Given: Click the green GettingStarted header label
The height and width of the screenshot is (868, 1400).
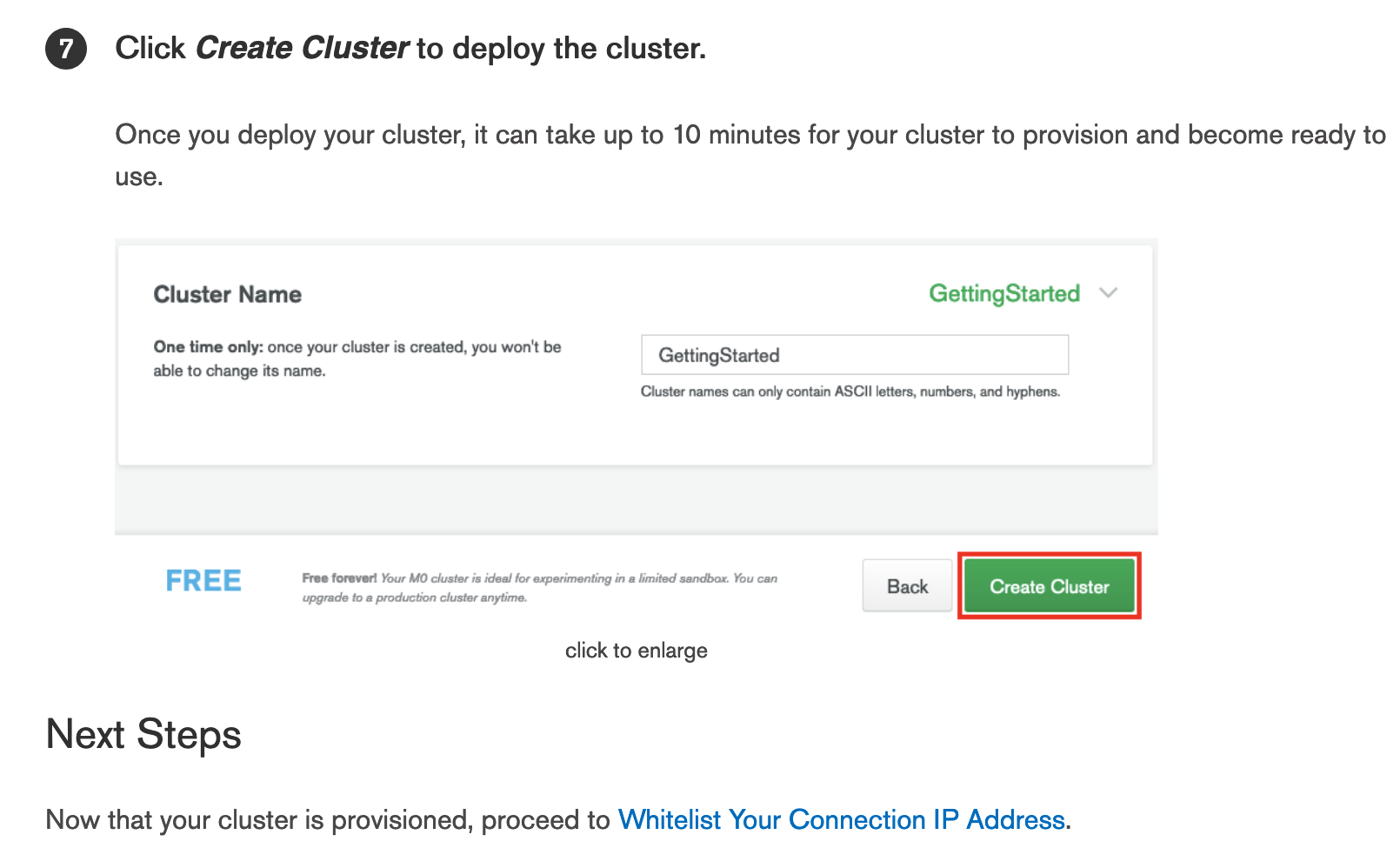Looking at the screenshot, I should (x=1004, y=294).
